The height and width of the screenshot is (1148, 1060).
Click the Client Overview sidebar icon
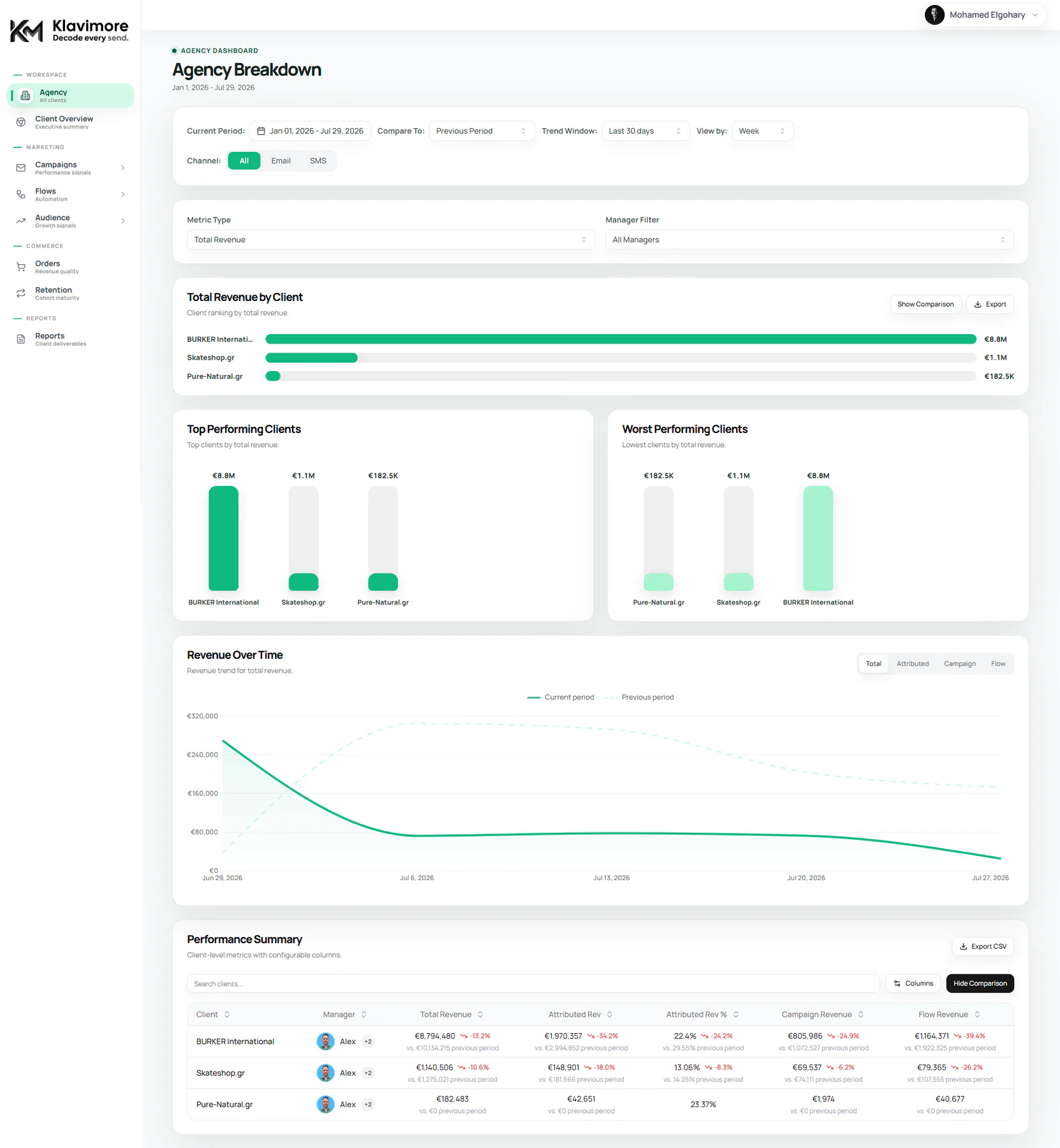[x=21, y=122]
